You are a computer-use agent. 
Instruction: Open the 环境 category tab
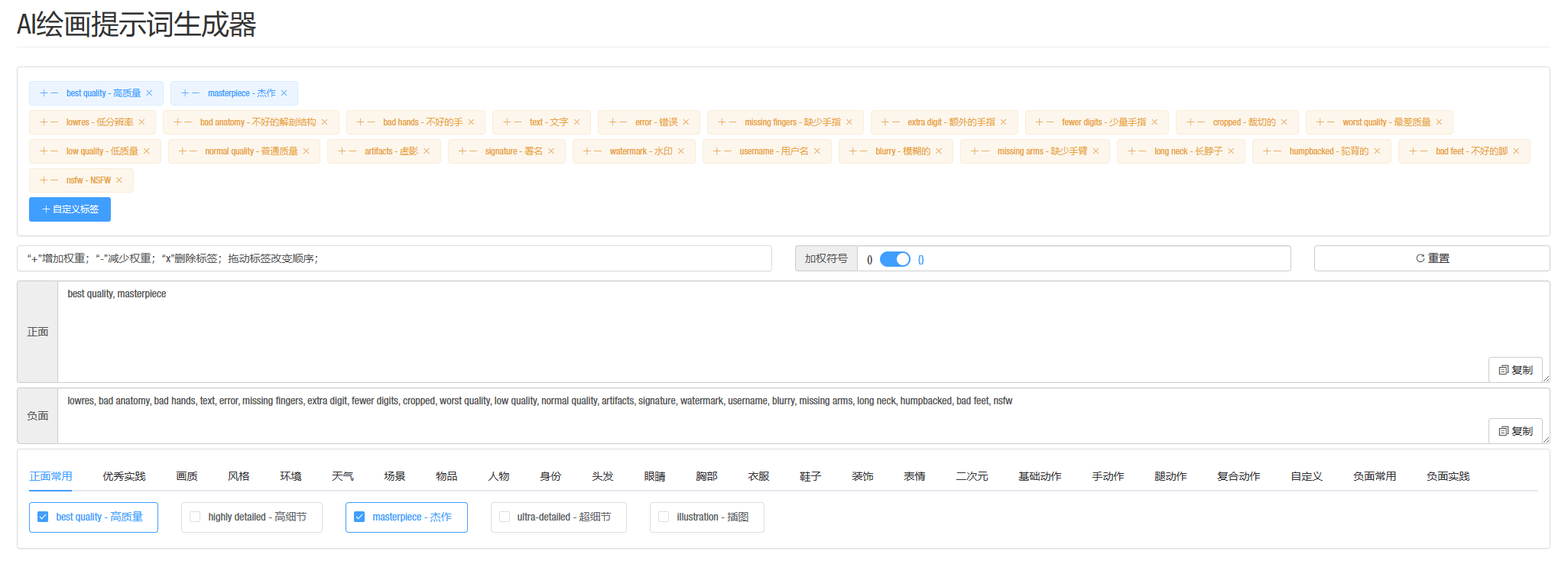coord(291,476)
